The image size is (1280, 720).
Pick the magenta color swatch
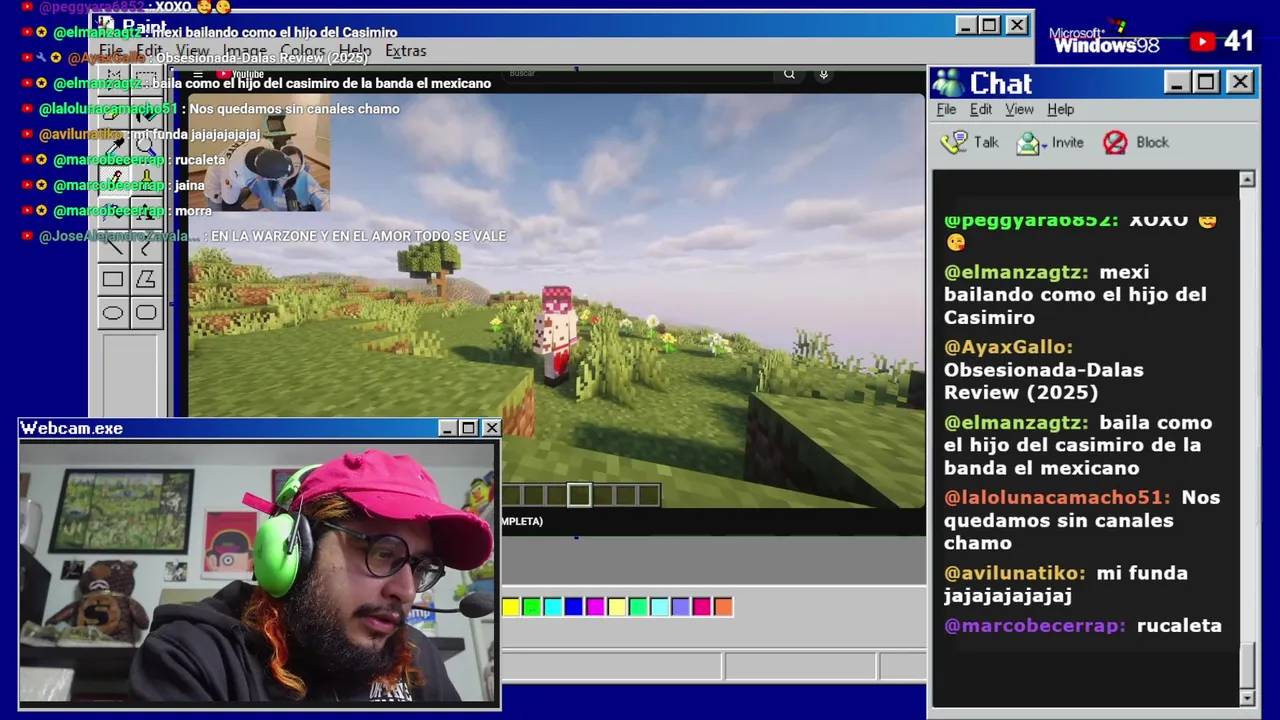[x=595, y=606]
